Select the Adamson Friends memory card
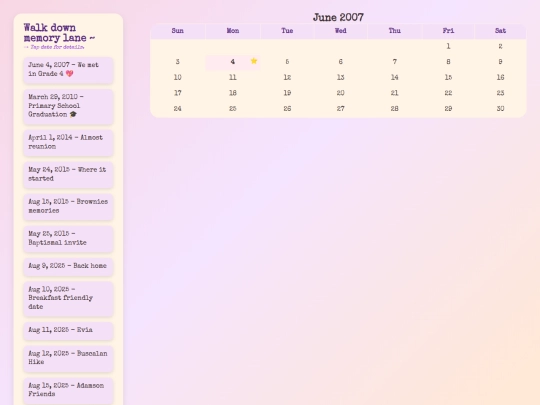The width and height of the screenshot is (540, 405). pos(68,390)
